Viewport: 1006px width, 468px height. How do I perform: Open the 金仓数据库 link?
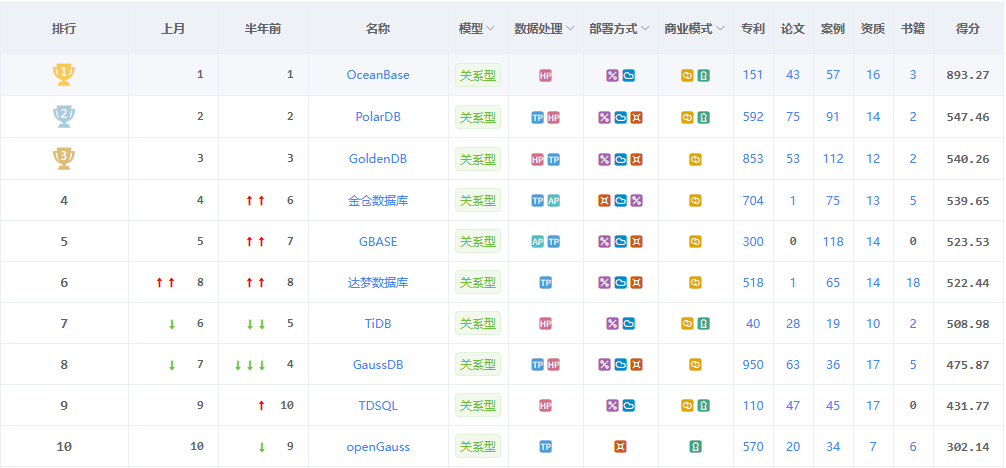(378, 201)
